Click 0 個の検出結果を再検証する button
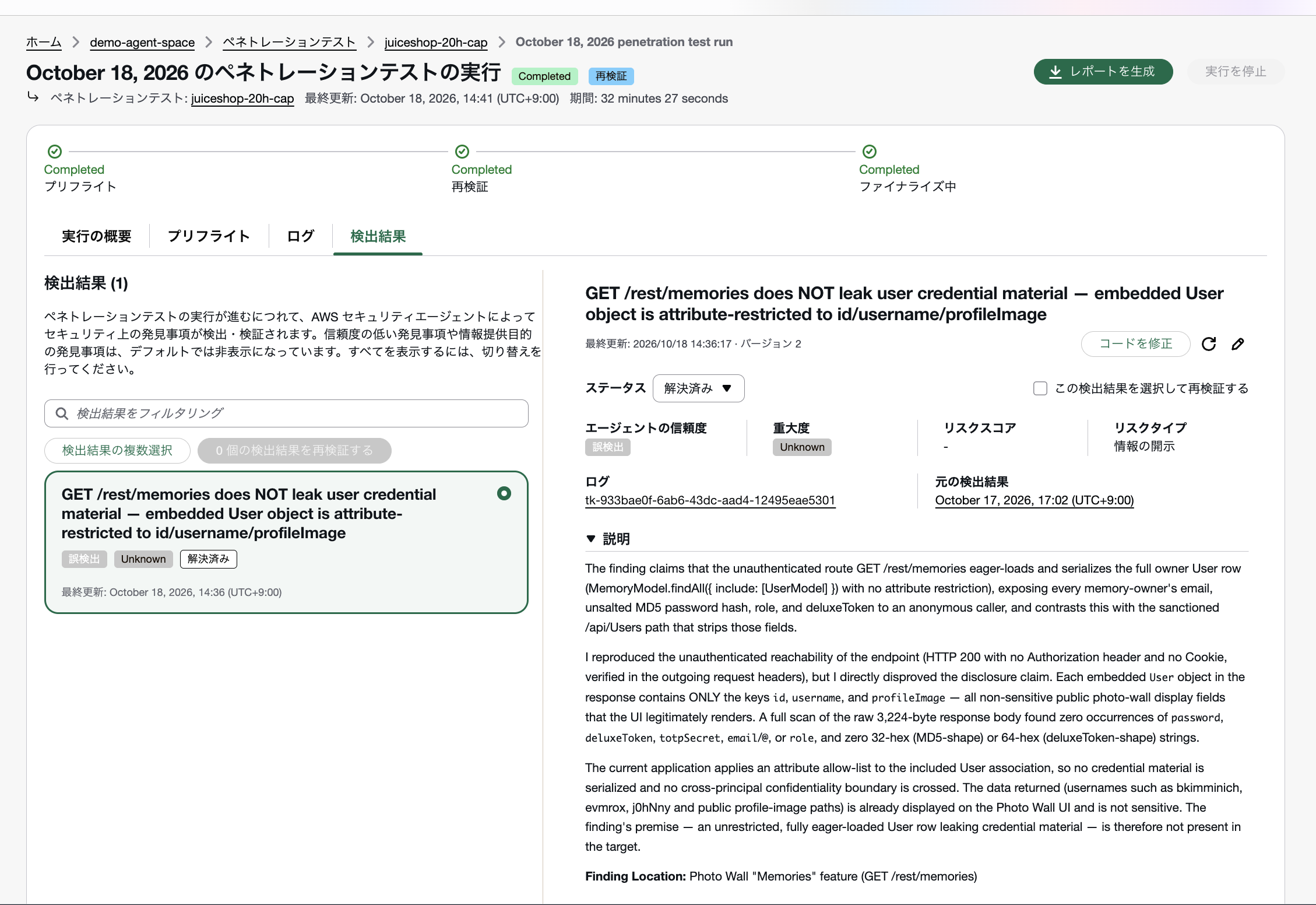This screenshot has width=1316, height=905. (294, 451)
